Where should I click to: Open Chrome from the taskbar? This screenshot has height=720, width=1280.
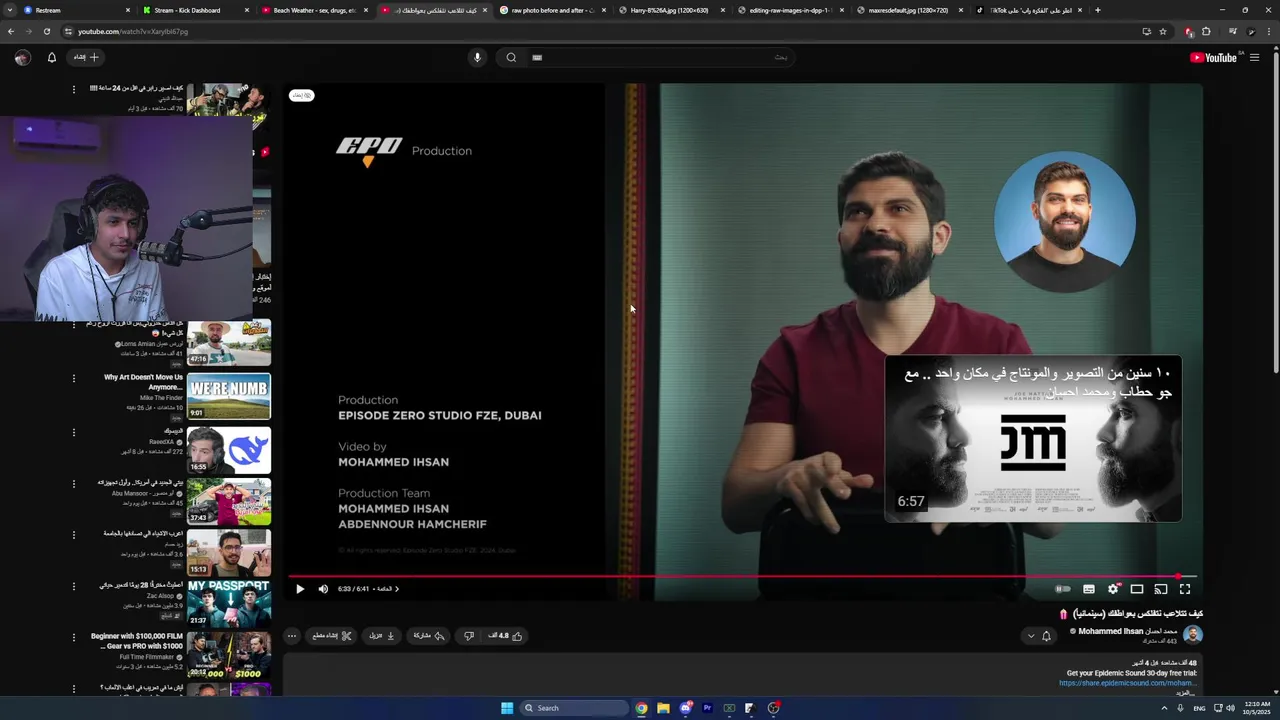click(x=641, y=708)
